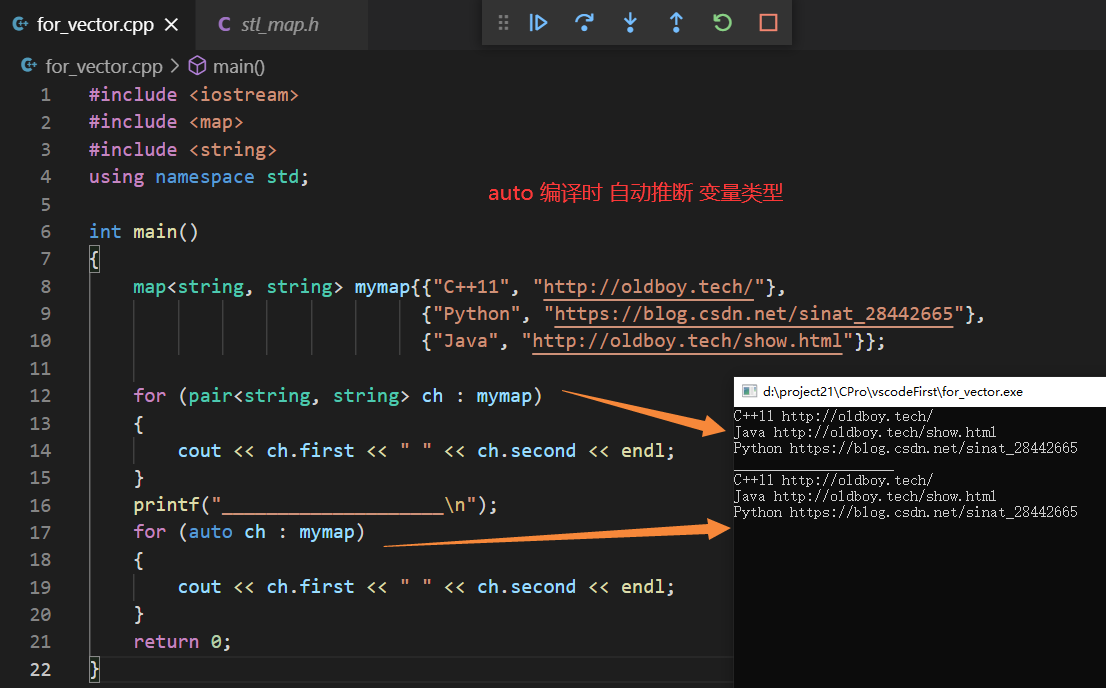Click the 'mymap' variable on line 8
This screenshot has height=688, width=1106.
[382, 286]
